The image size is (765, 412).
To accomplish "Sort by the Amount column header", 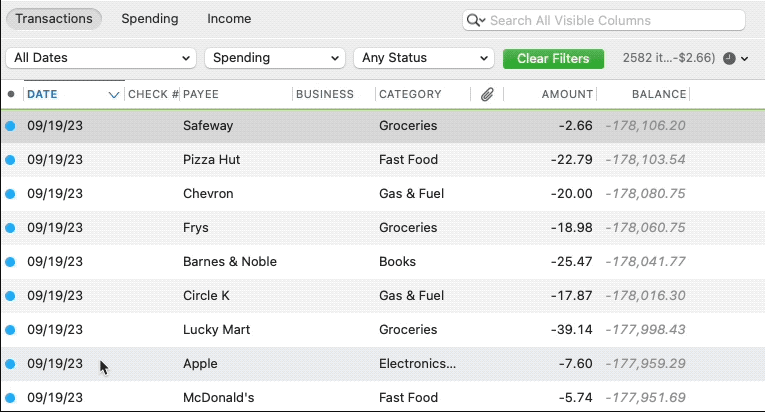I will pos(567,94).
